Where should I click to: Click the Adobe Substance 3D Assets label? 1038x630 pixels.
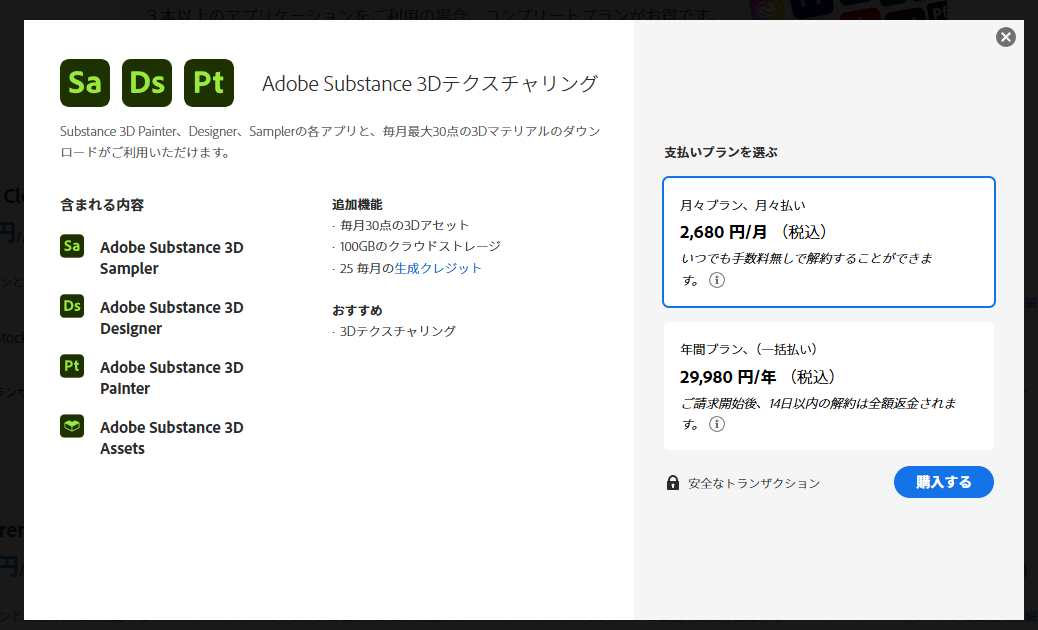coord(171,437)
